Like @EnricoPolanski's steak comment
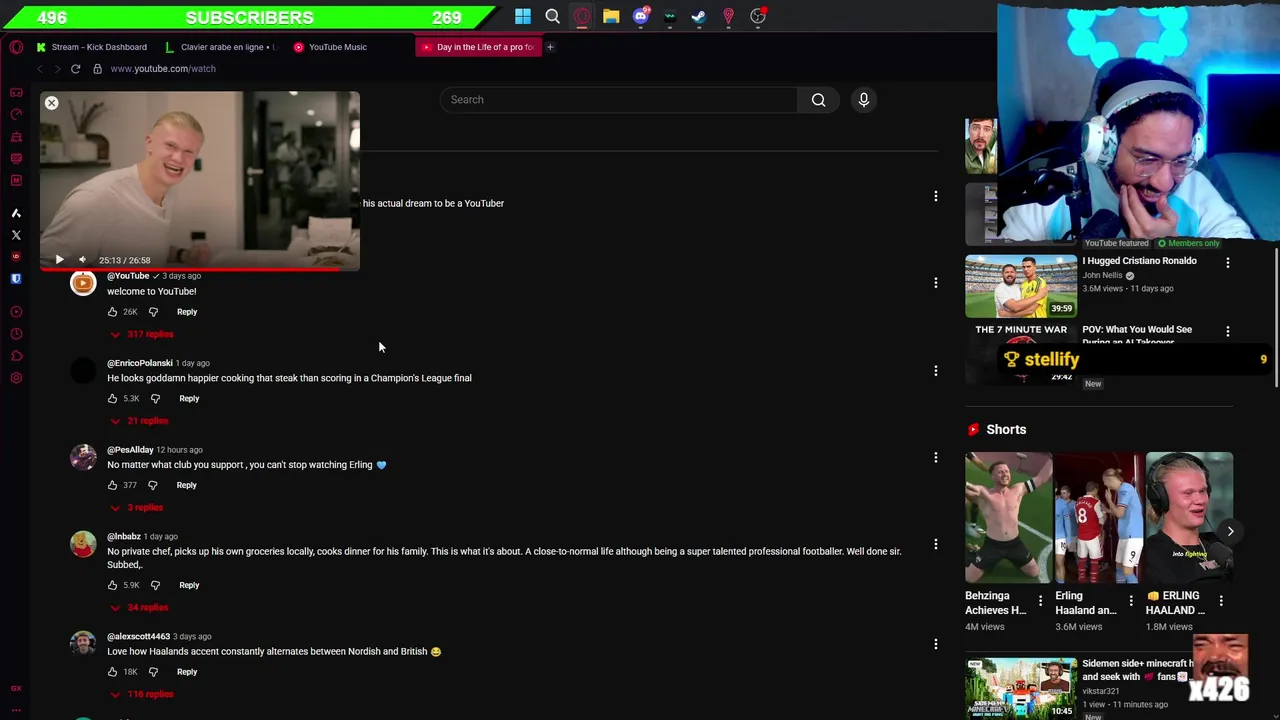1280x720 pixels. 112,399
